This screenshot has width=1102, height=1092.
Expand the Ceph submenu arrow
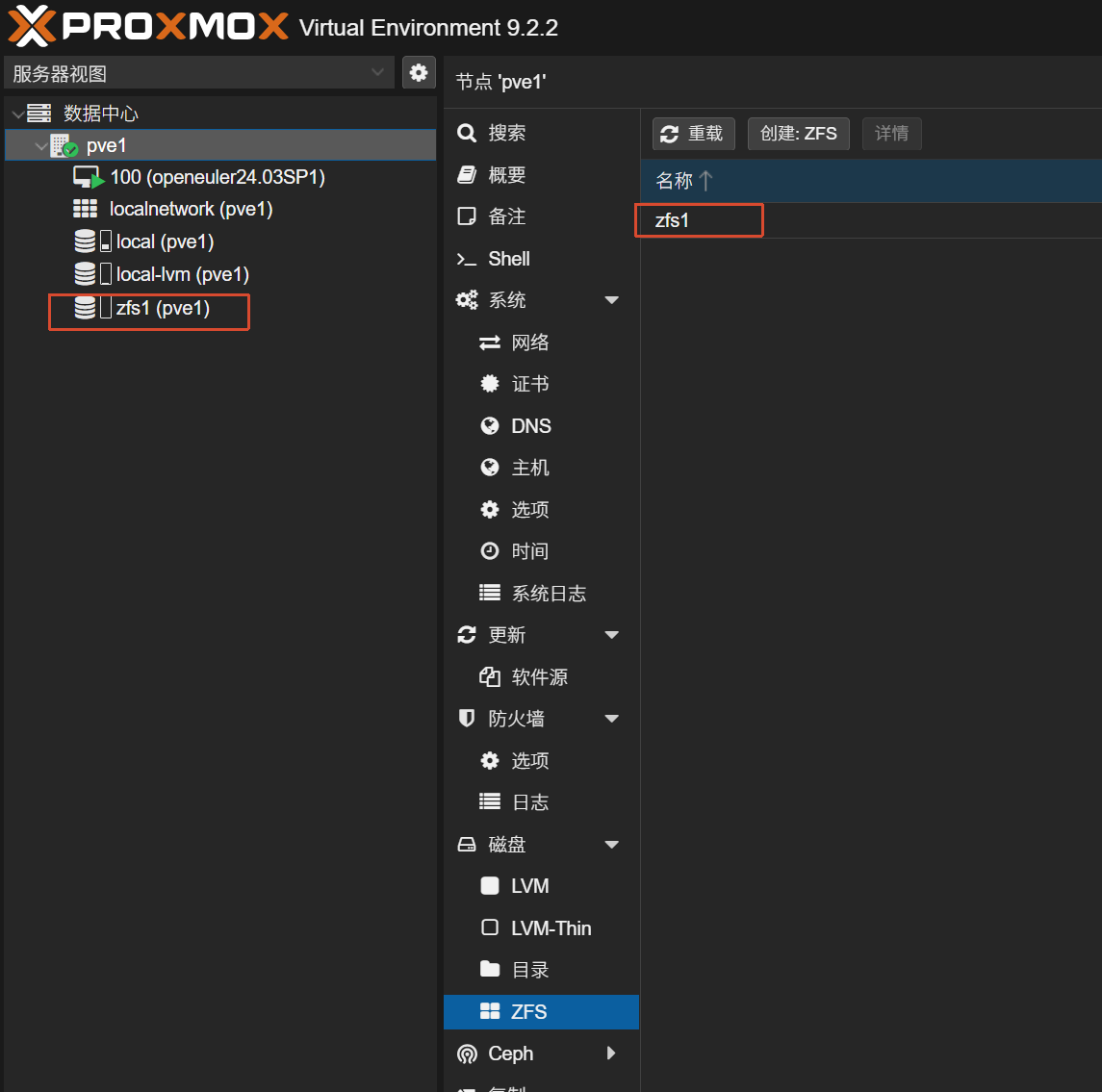(x=611, y=1054)
